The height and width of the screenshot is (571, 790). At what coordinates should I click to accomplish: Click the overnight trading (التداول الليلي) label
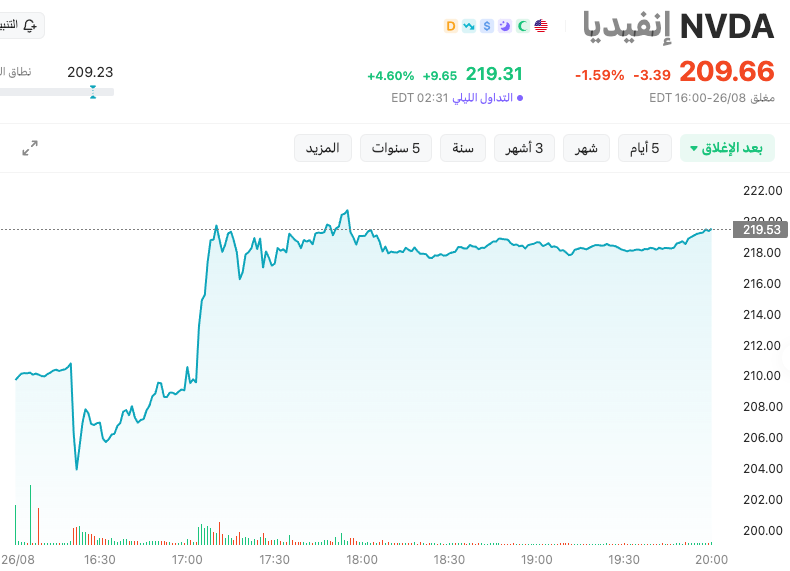pyautogui.click(x=482, y=98)
